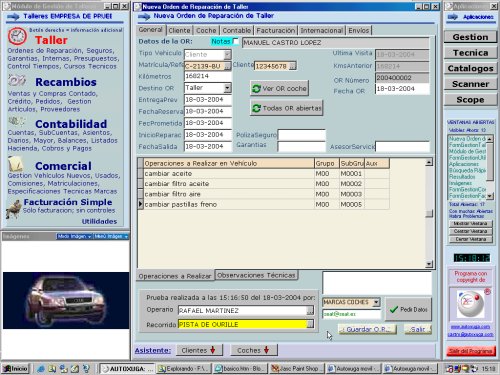The width and height of the screenshot is (500, 375).
Task: Click the refresh icon on Ver OR coche
Action: (x=256, y=89)
